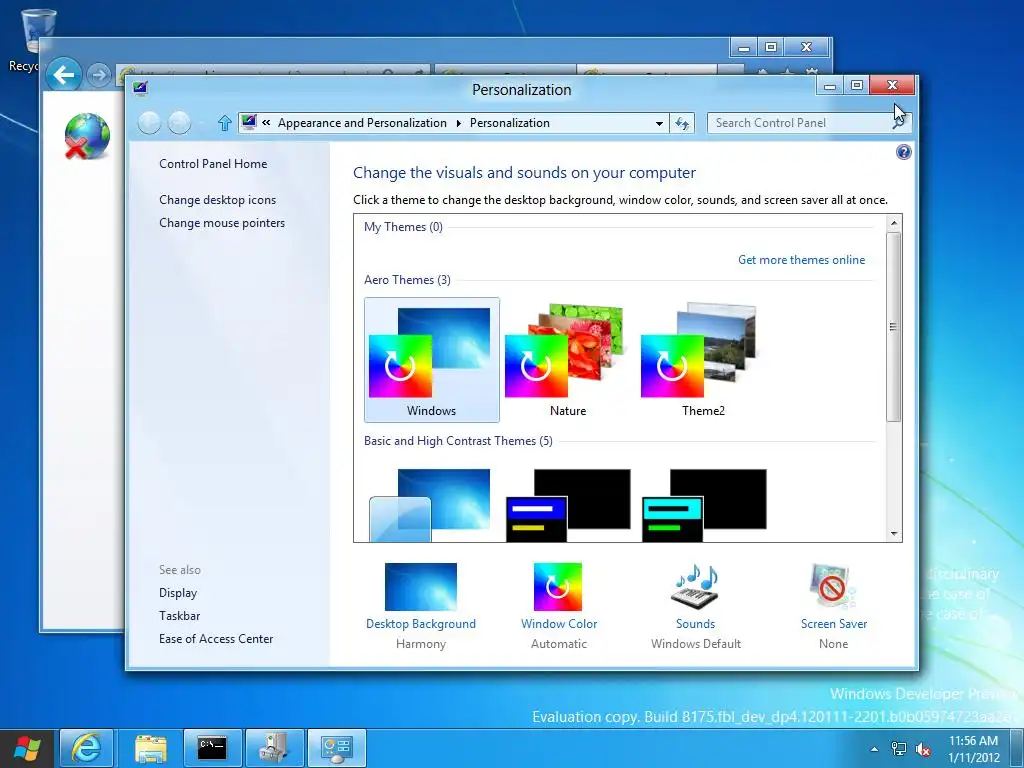Minimize the Internet Explorer window
The image size is (1024, 768).
(x=743, y=47)
